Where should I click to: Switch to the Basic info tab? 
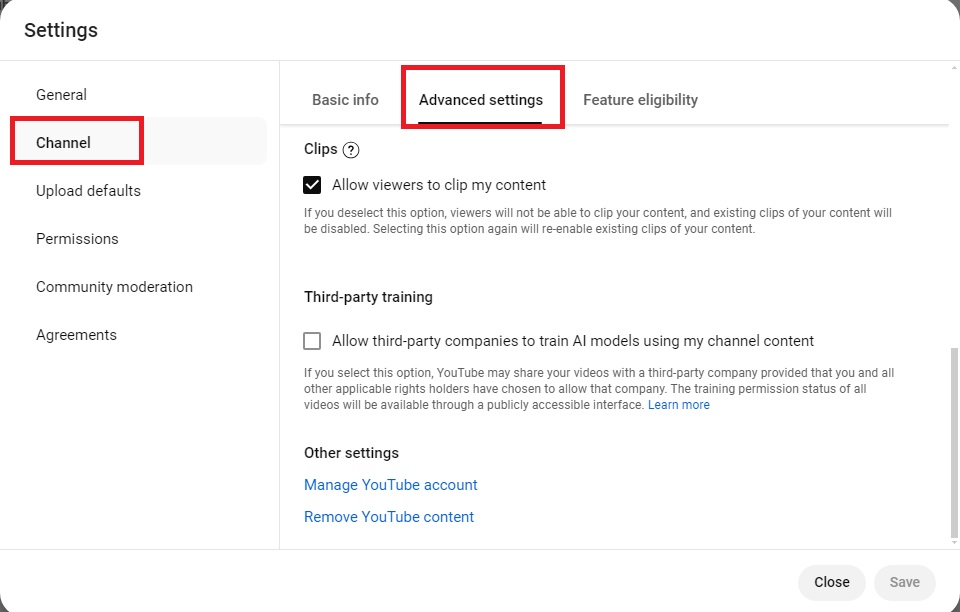click(345, 100)
